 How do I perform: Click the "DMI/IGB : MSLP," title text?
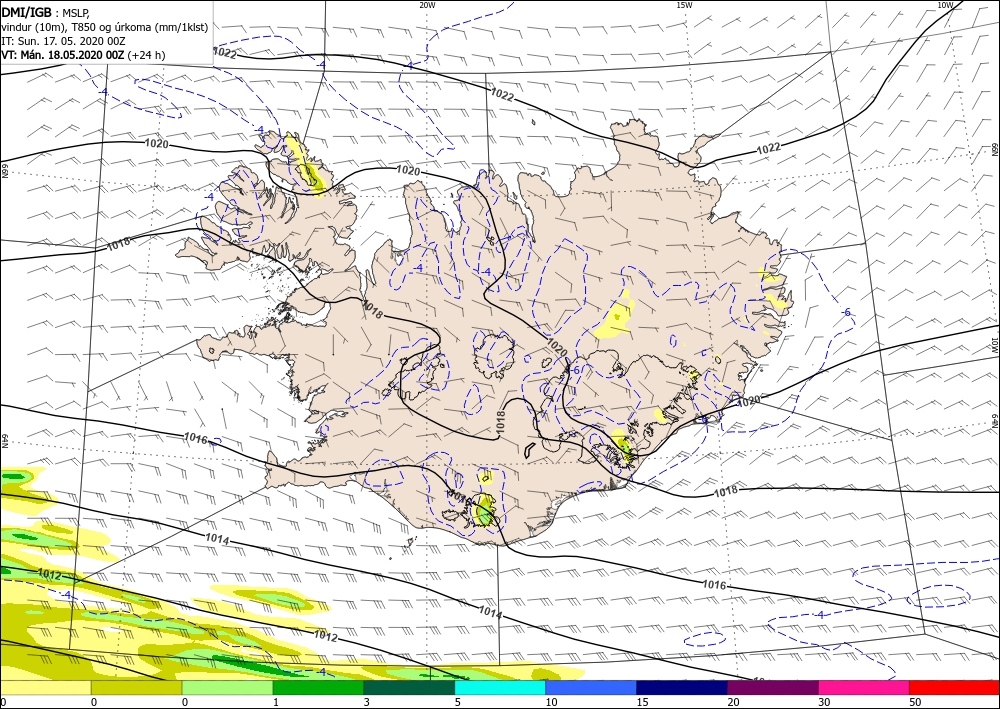pos(47,12)
